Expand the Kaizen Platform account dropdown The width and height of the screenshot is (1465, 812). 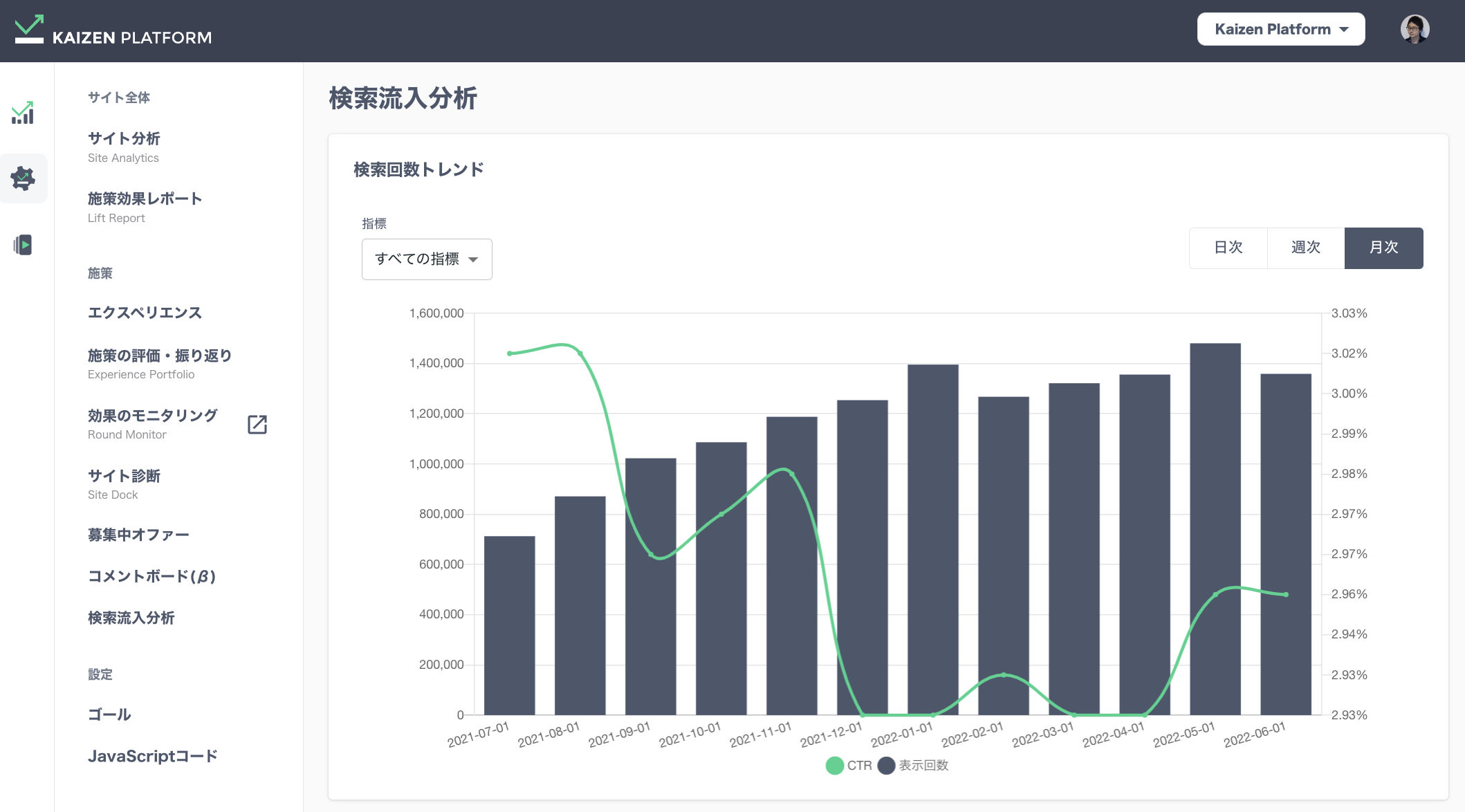[1280, 28]
